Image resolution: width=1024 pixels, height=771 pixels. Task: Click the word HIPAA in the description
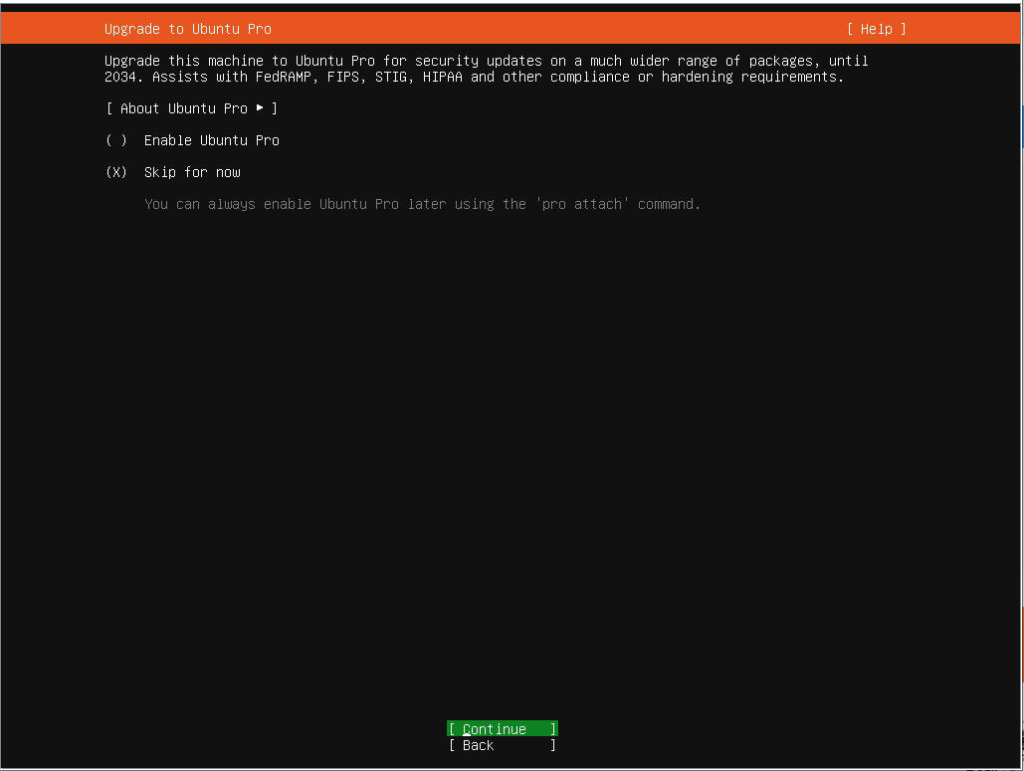(442, 77)
